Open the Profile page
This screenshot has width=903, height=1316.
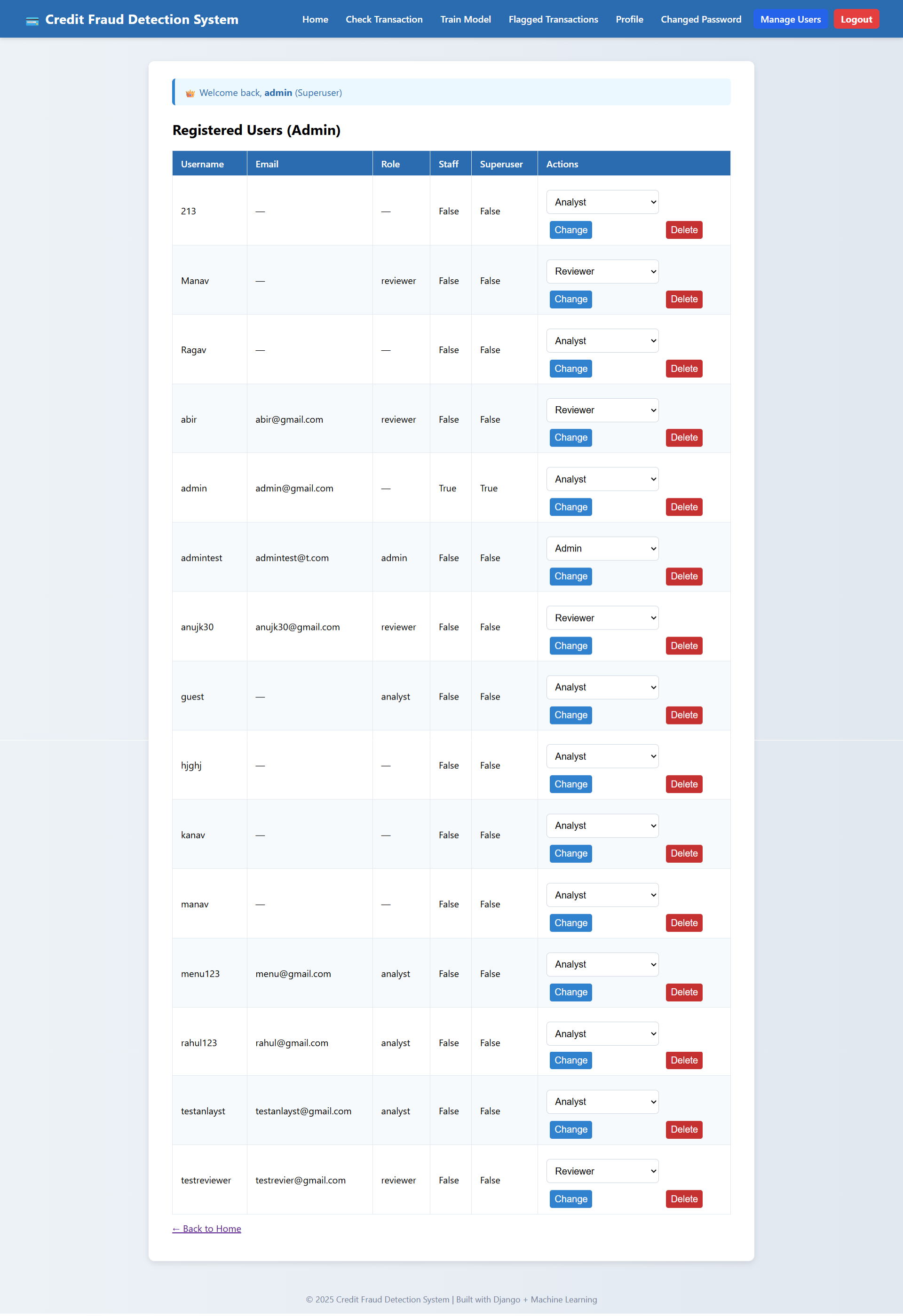(x=629, y=19)
